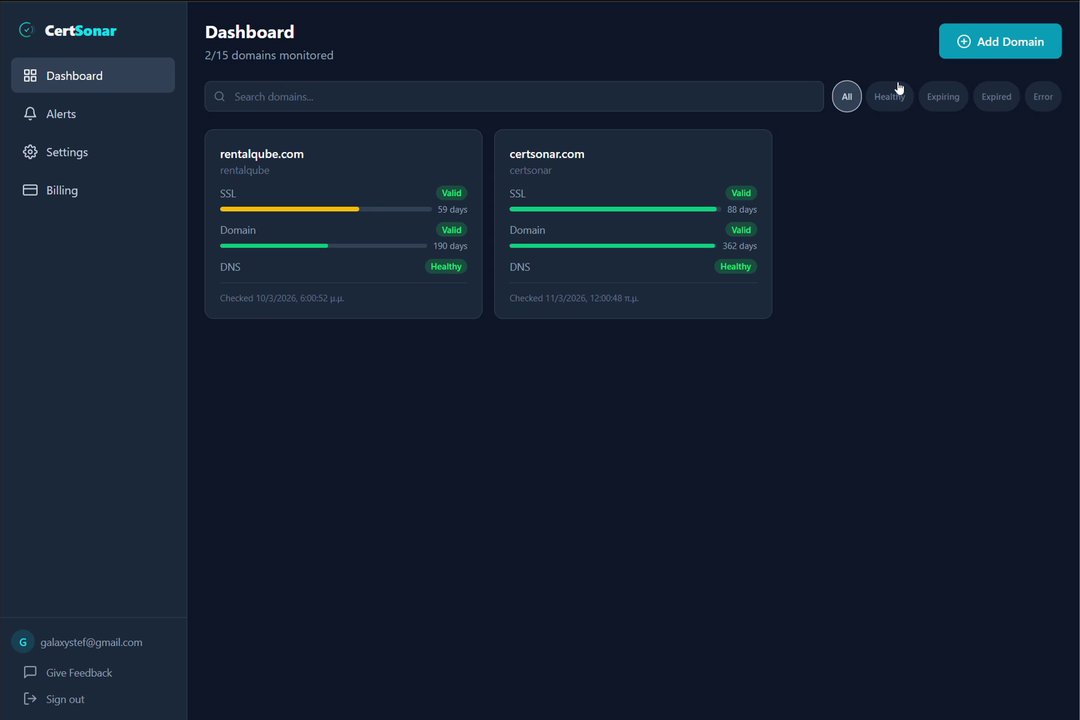Click the Domain Valid badge on certsonar.com
This screenshot has height=720, width=1080.
coord(741,229)
